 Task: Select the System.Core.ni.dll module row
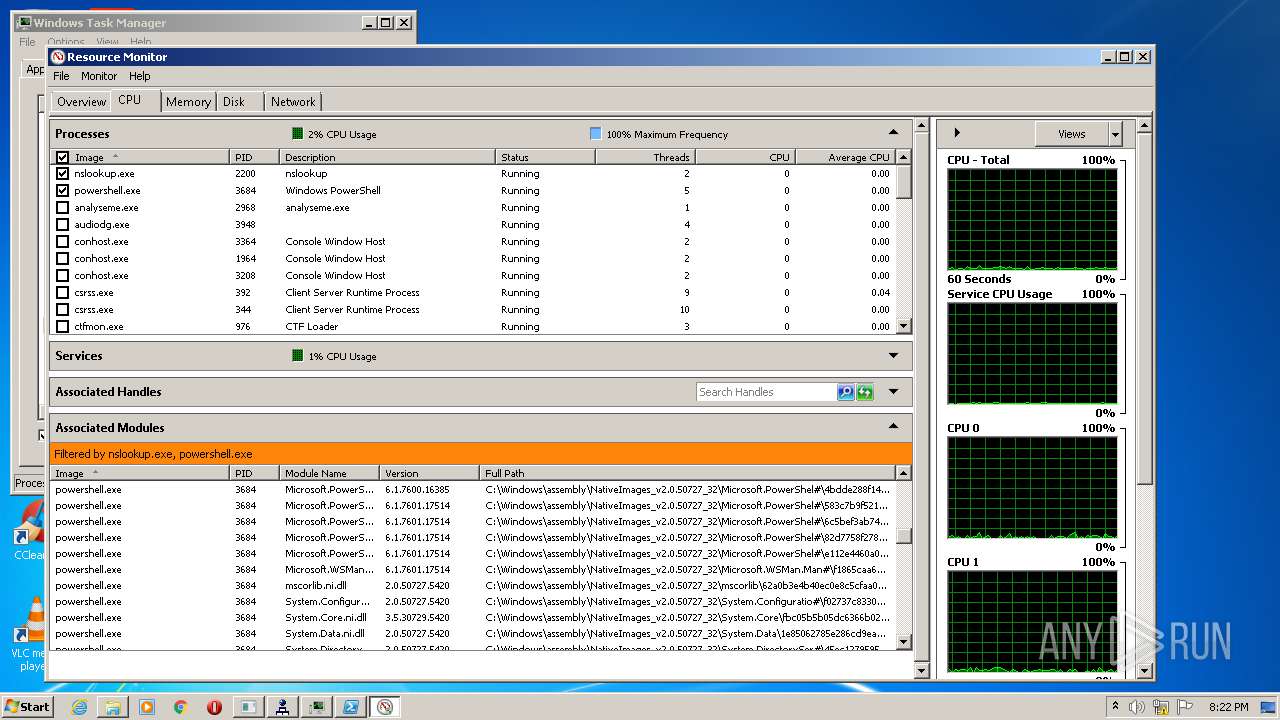coord(473,617)
